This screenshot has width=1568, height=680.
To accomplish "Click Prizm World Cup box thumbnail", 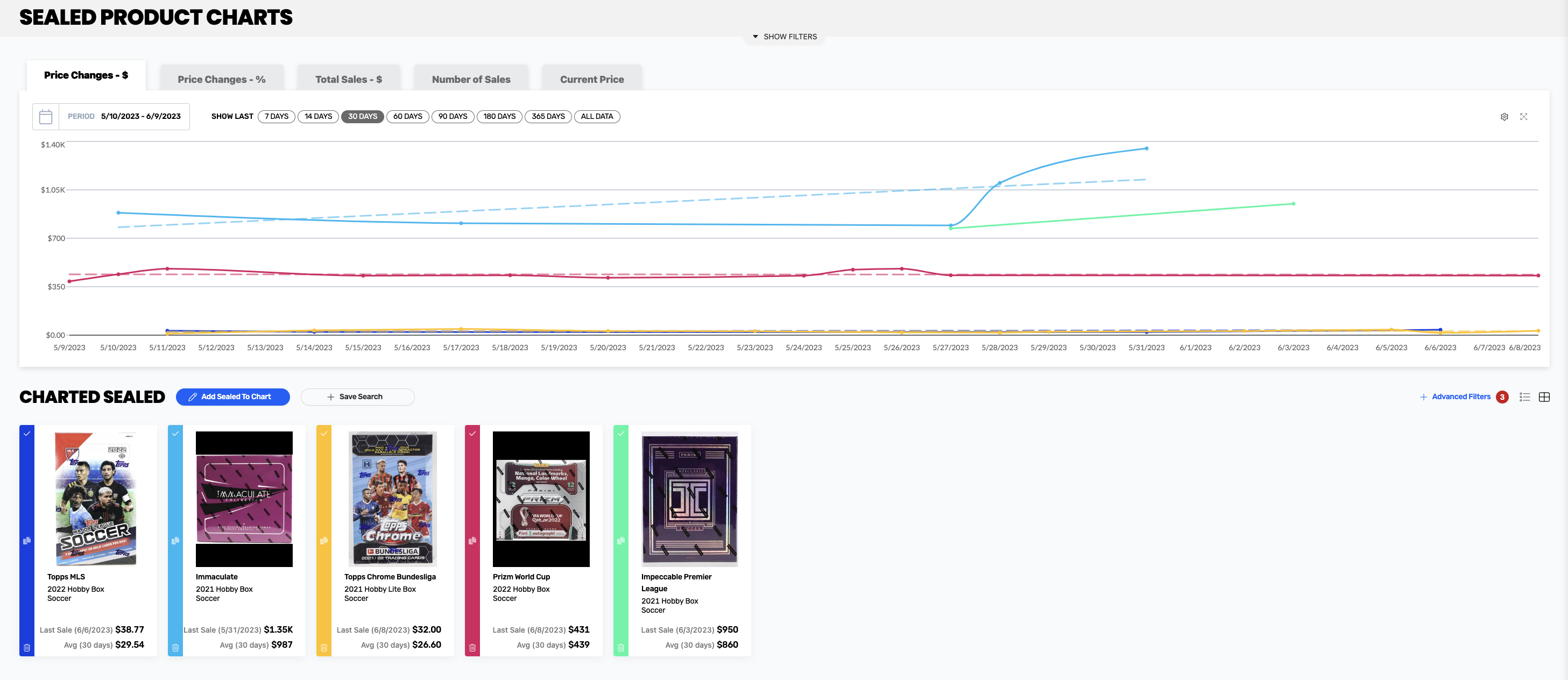I will [x=541, y=499].
